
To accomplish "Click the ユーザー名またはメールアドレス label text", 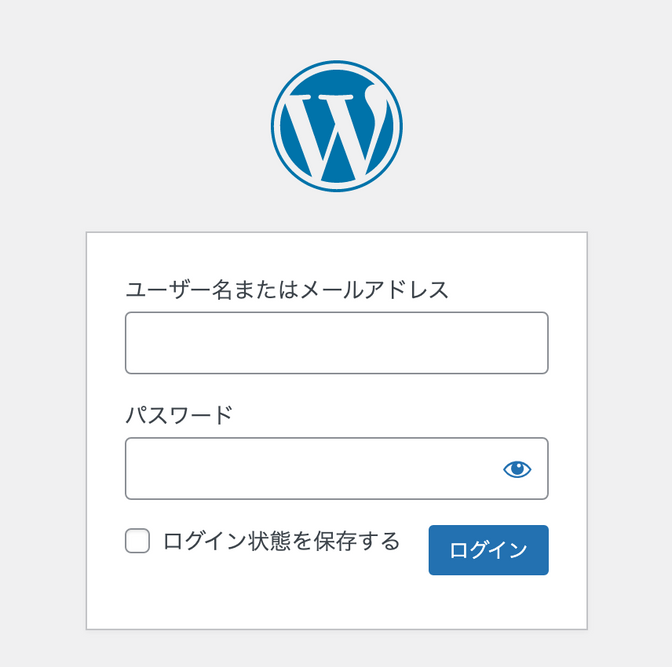I will [287, 289].
